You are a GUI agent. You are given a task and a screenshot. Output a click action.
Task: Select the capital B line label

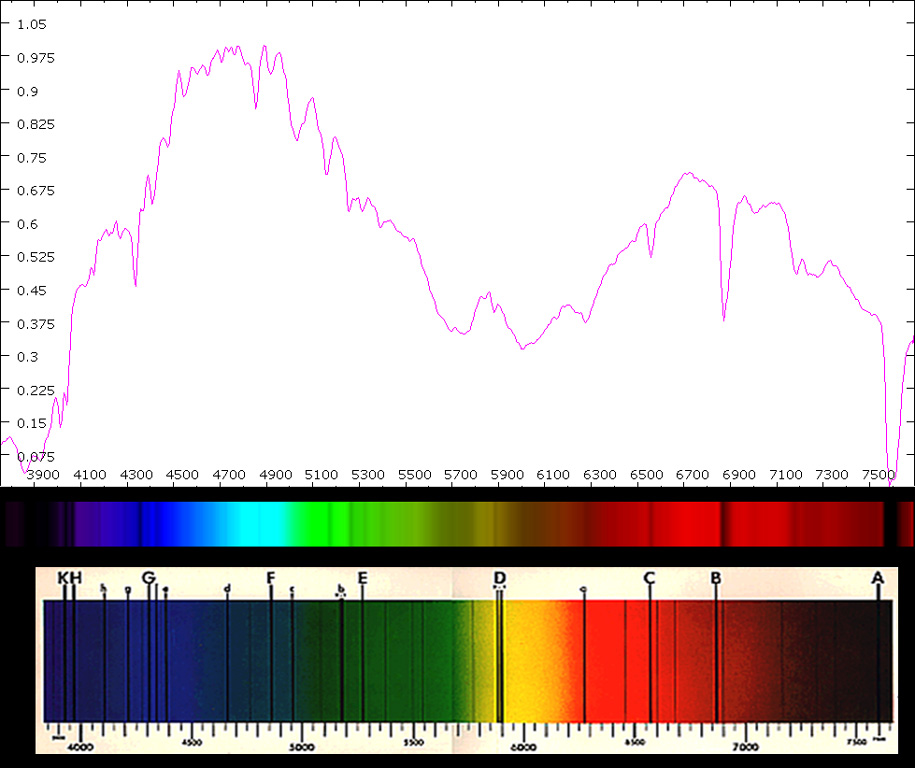(x=716, y=578)
